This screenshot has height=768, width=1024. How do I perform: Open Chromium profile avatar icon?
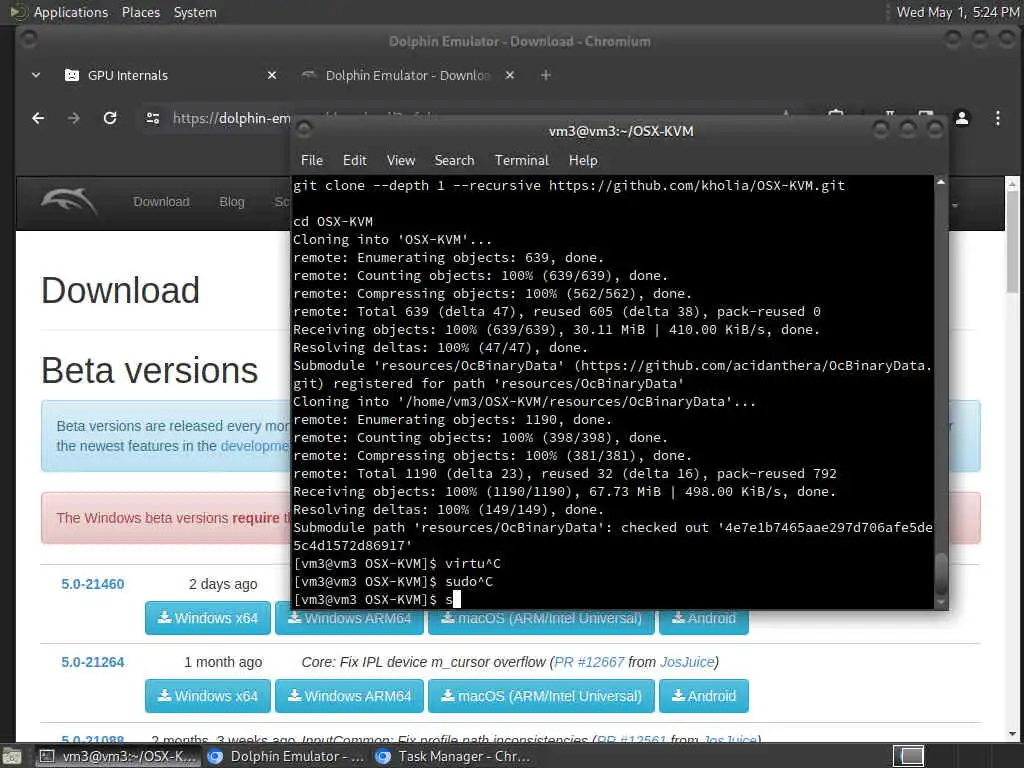962,118
